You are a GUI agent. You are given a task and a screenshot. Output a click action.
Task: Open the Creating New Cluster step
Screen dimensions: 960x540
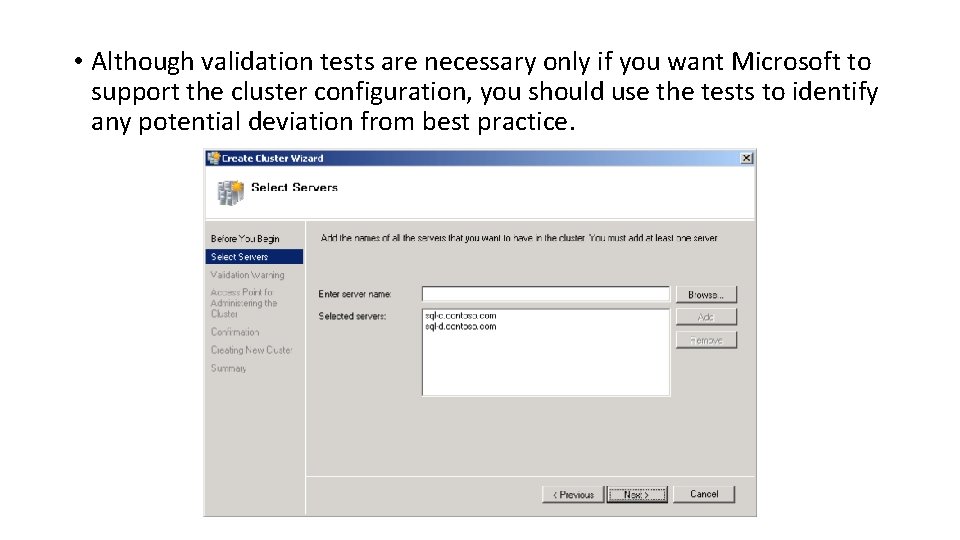[252, 350]
